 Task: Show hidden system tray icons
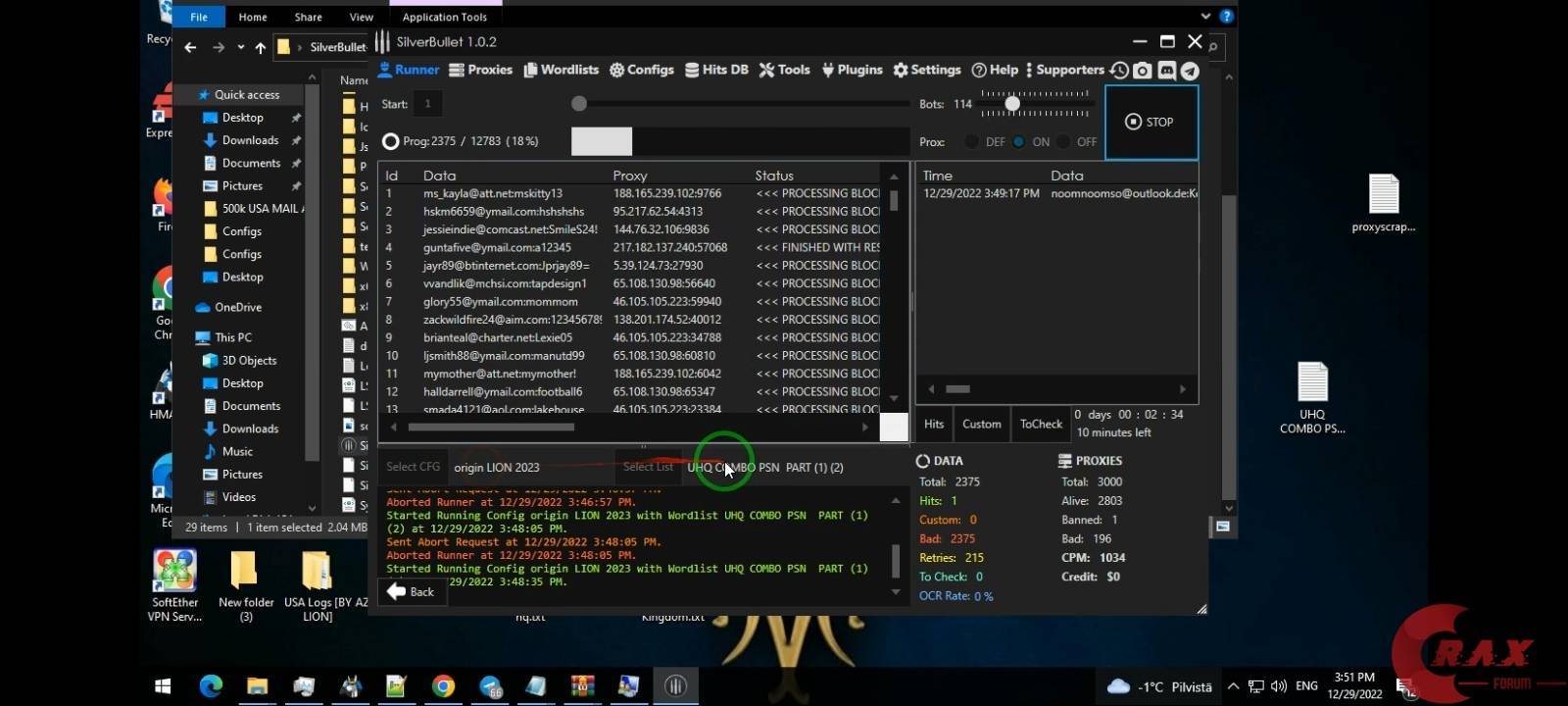[1233, 686]
